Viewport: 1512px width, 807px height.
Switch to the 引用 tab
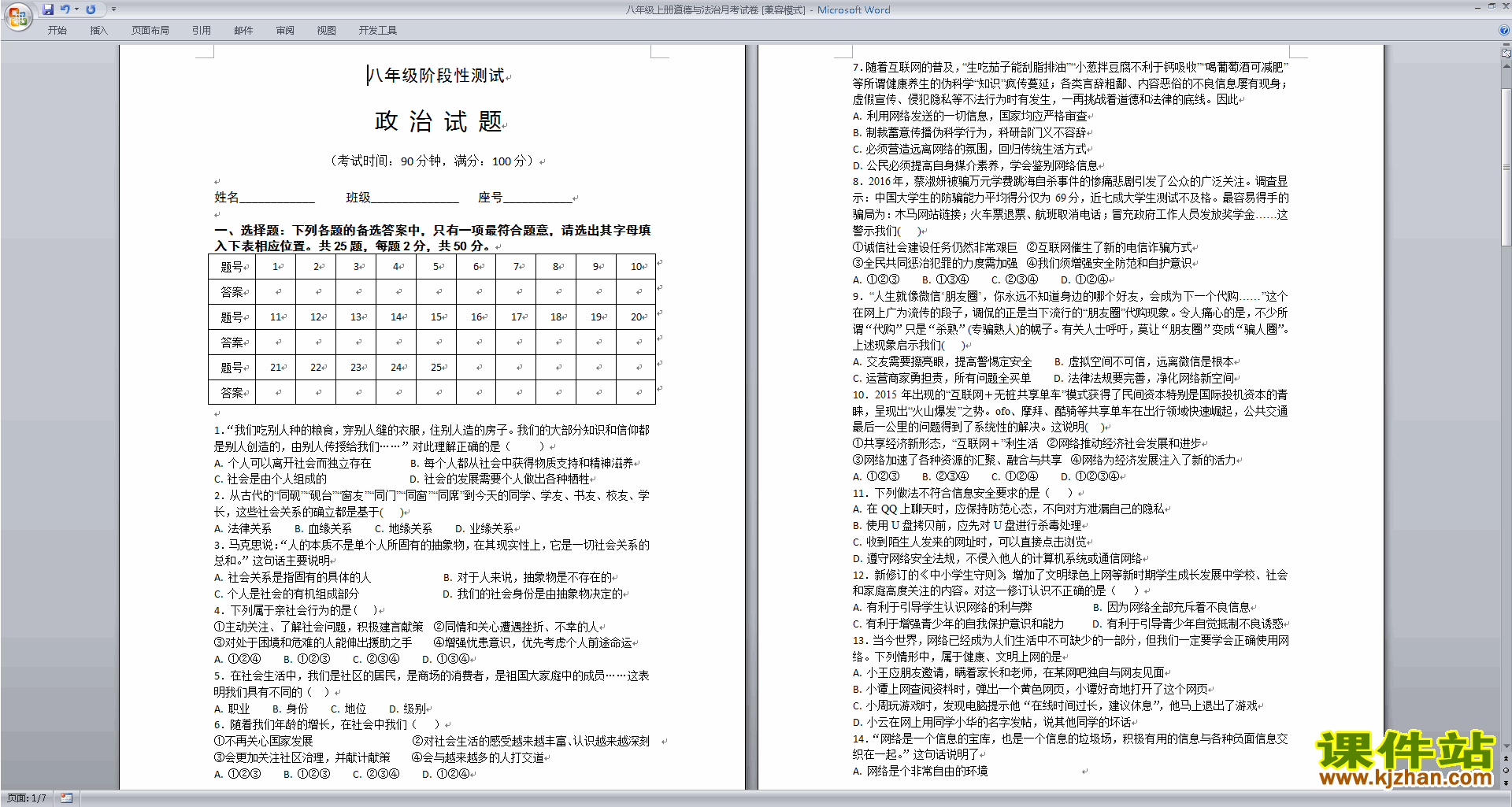202,31
